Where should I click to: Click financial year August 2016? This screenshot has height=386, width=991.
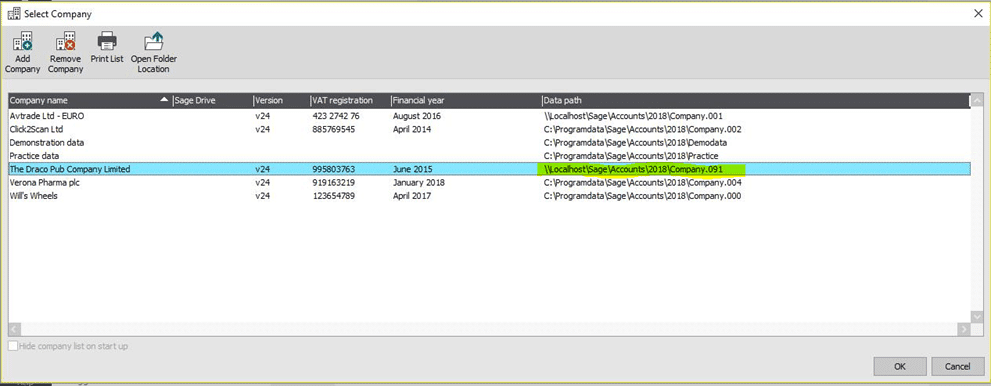pos(416,116)
